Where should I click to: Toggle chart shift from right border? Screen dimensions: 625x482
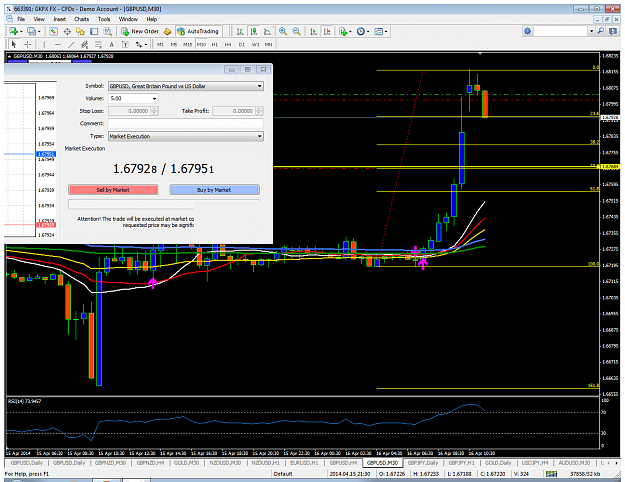click(x=327, y=31)
